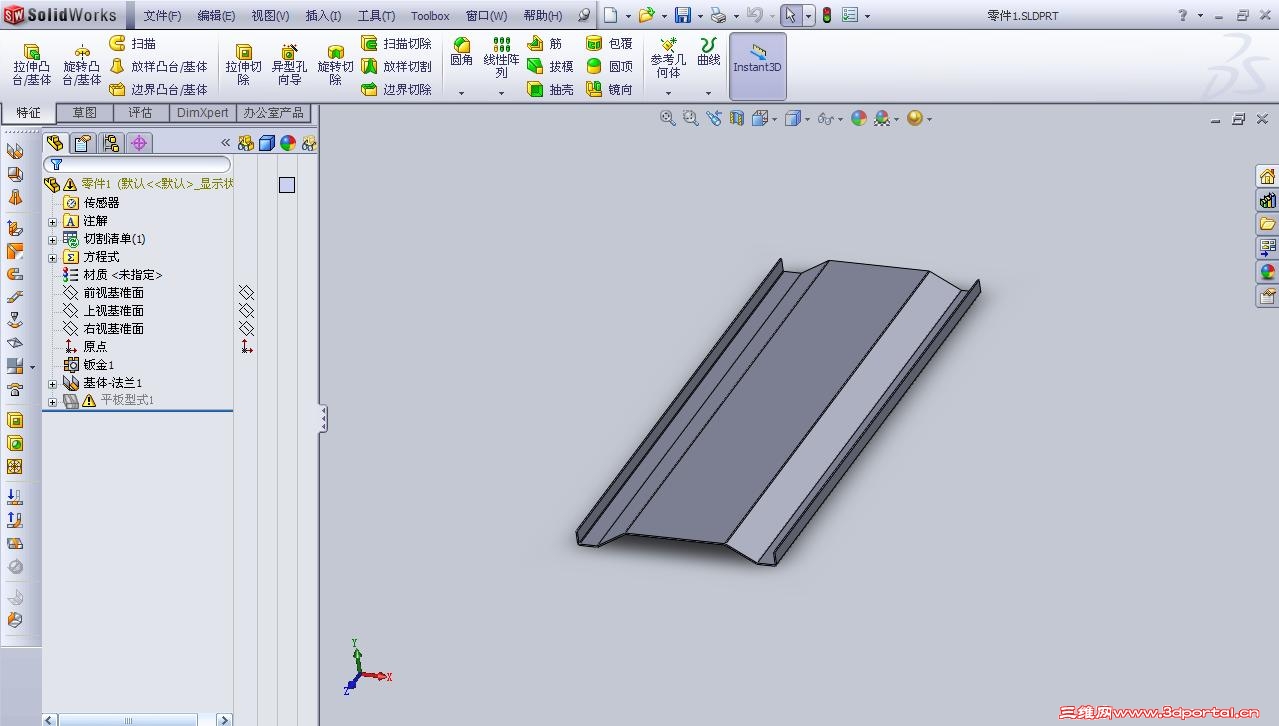Choose the 放样切割 lofted cut tool
1279x726 pixels.
click(396, 66)
